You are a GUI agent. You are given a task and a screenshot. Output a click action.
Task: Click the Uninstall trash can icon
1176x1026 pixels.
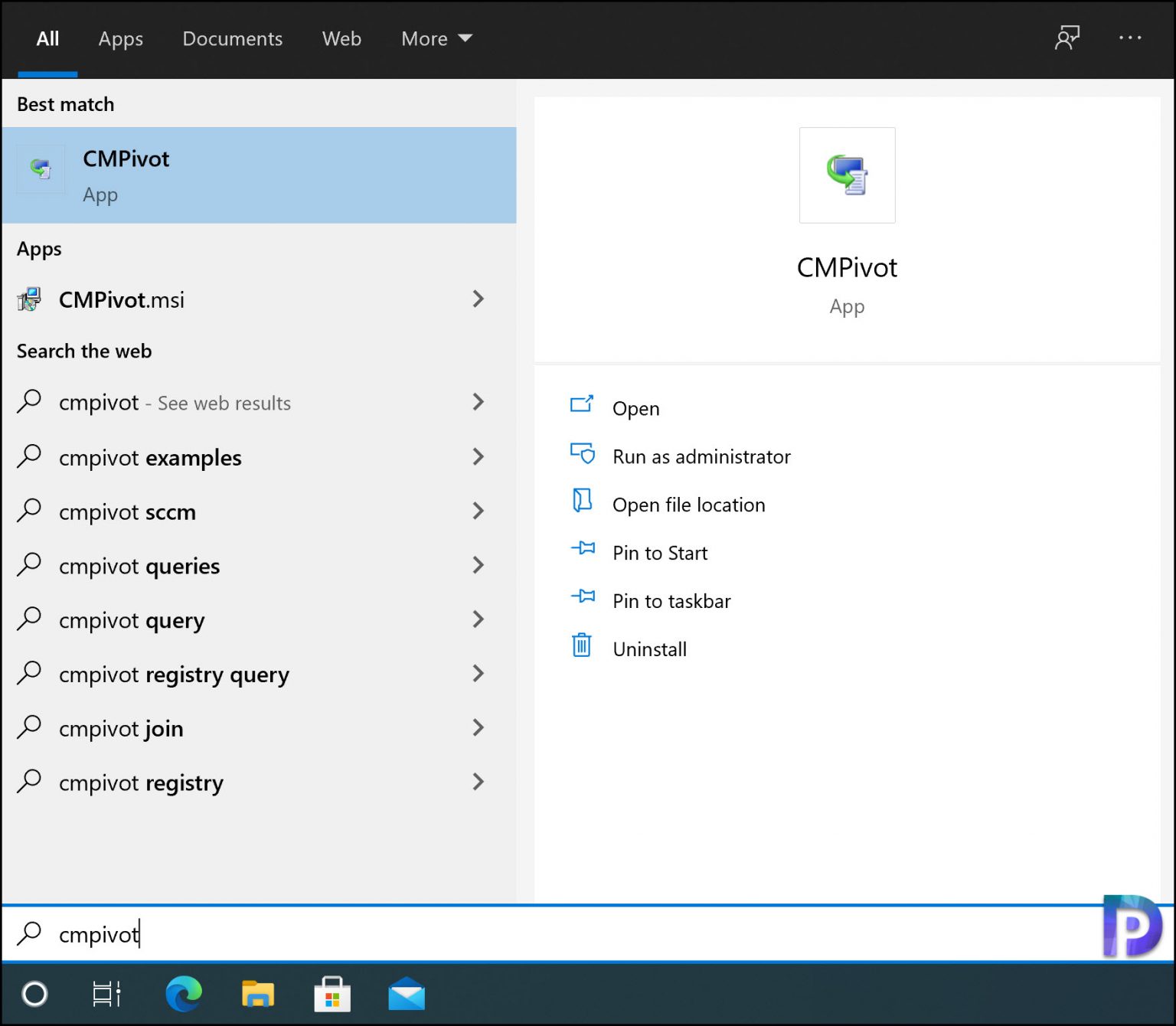(x=582, y=645)
